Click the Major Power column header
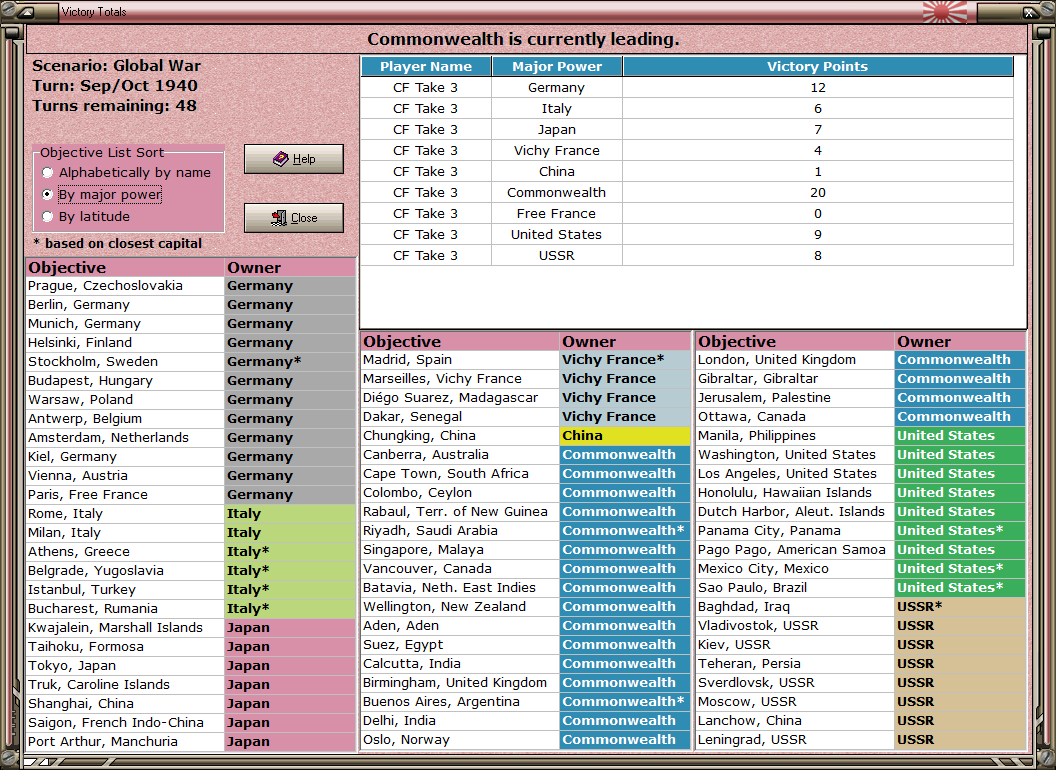 557,66
